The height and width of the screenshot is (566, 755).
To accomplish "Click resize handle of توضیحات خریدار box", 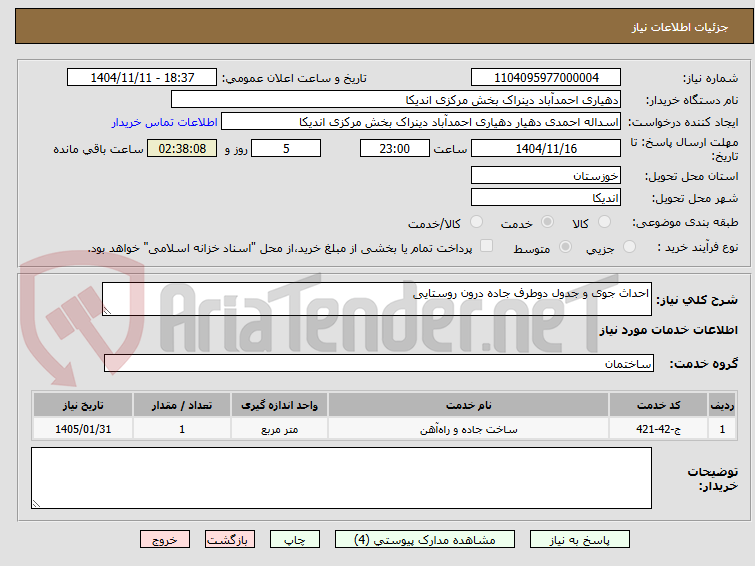I will tap(36, 504).
